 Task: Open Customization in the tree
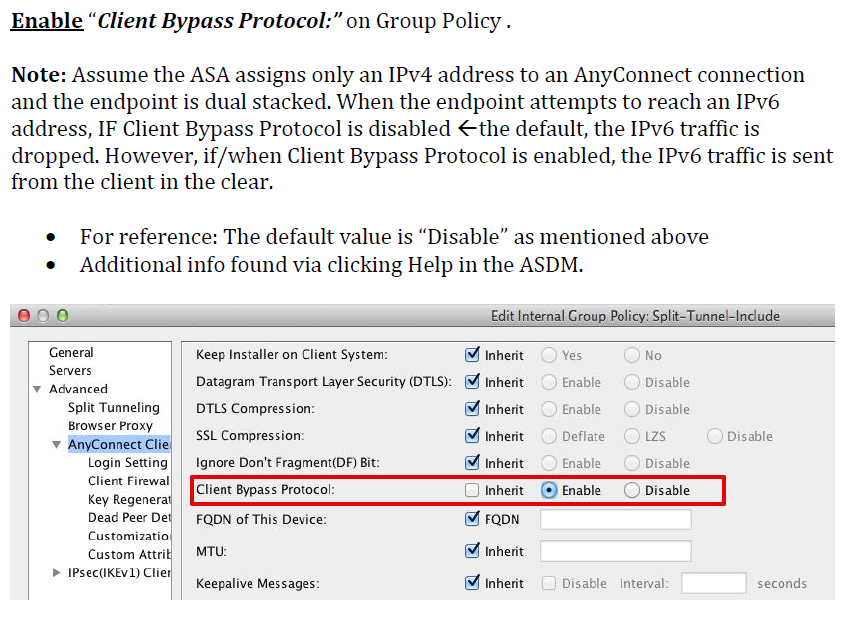[129, 535]
